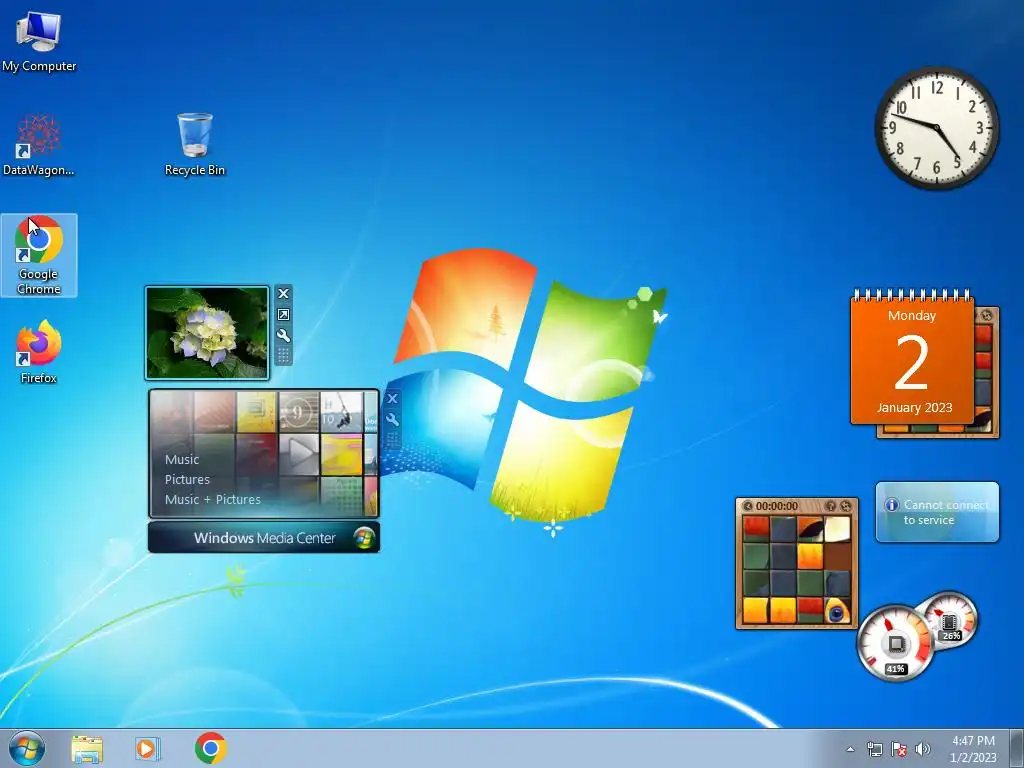This screenshot has width=1024, height=768.
Task: Choose Music + Pictures in Media Center gadget
Action: 212,500
